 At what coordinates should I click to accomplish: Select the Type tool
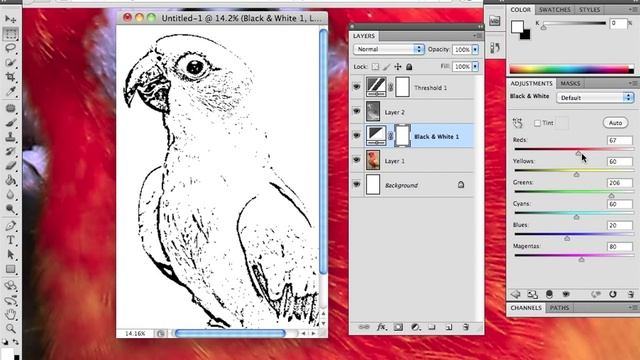coord(11,240)
